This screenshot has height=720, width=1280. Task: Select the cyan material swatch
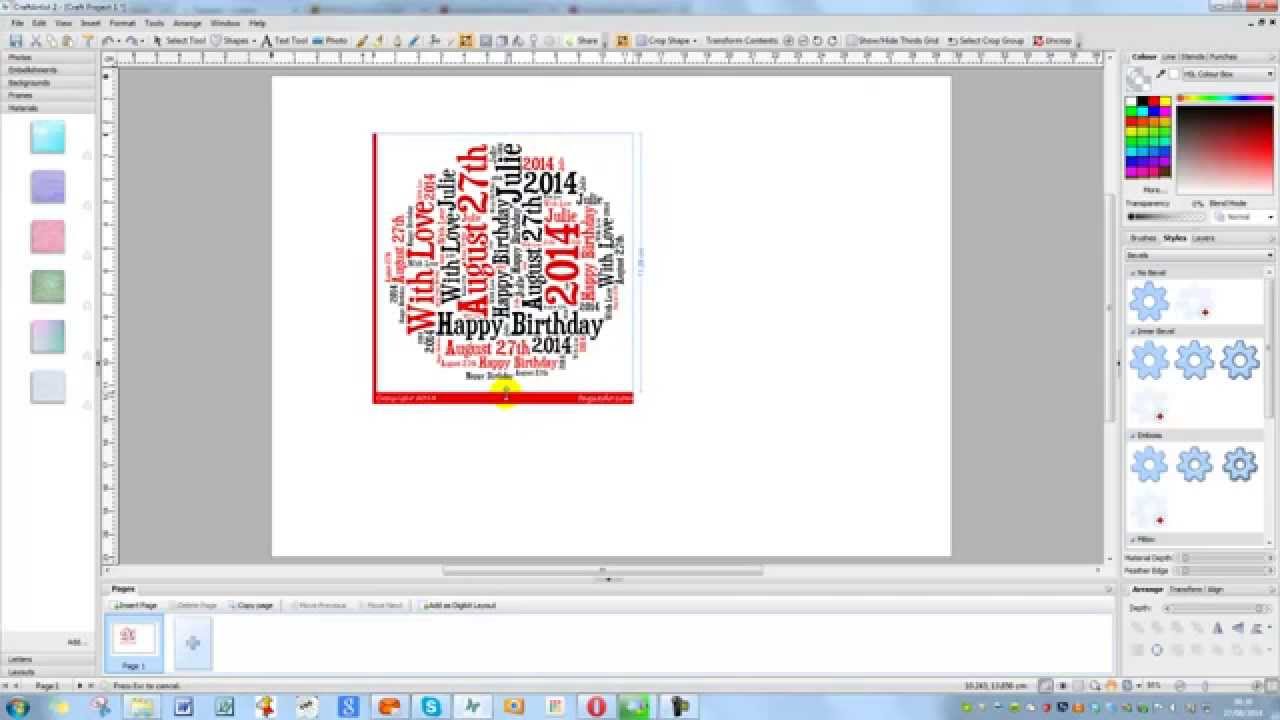click(48, 137)
